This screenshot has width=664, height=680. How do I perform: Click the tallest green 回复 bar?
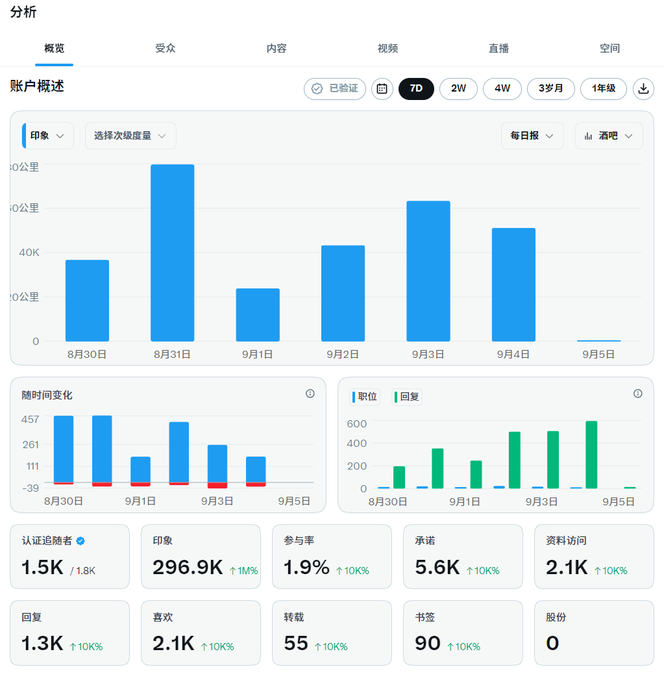(591, 455)
